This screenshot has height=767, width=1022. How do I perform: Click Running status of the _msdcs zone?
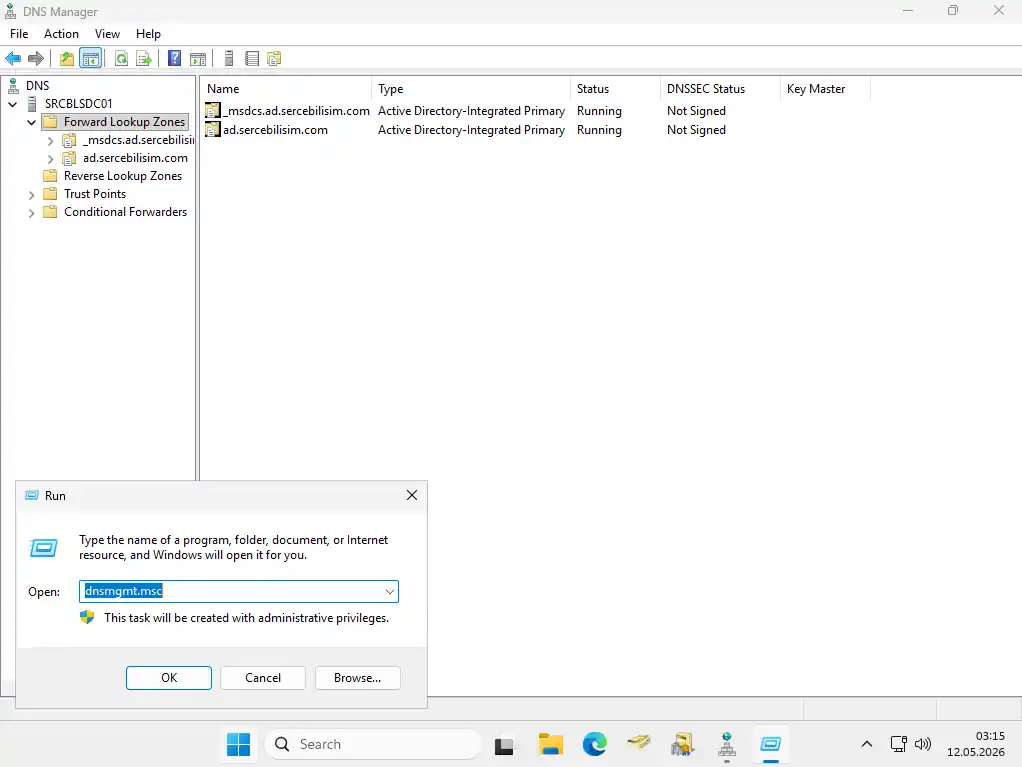point(599,111)
